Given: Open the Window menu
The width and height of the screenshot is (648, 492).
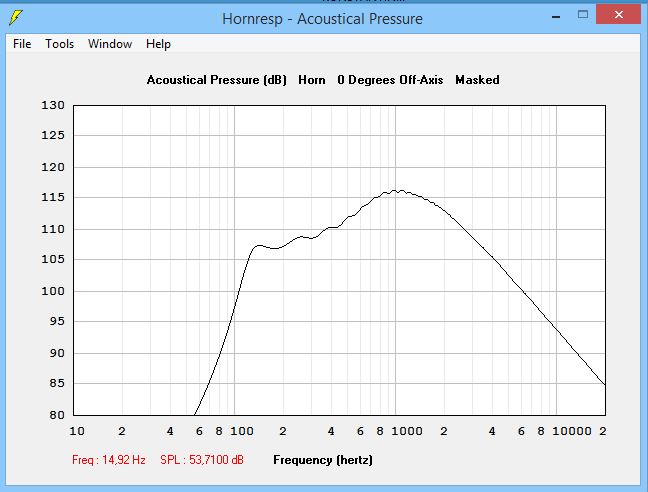Looking at the screenshot, I should coord(110,44).
